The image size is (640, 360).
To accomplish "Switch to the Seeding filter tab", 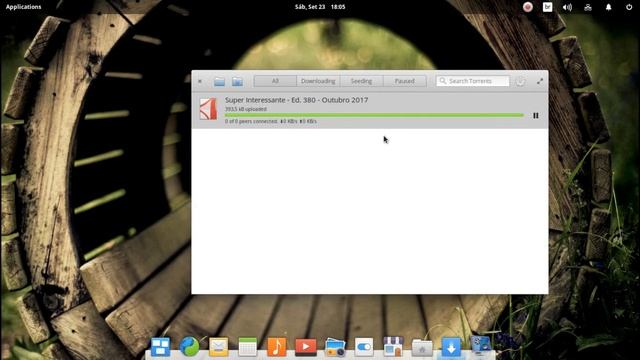I will pos(361,81).
